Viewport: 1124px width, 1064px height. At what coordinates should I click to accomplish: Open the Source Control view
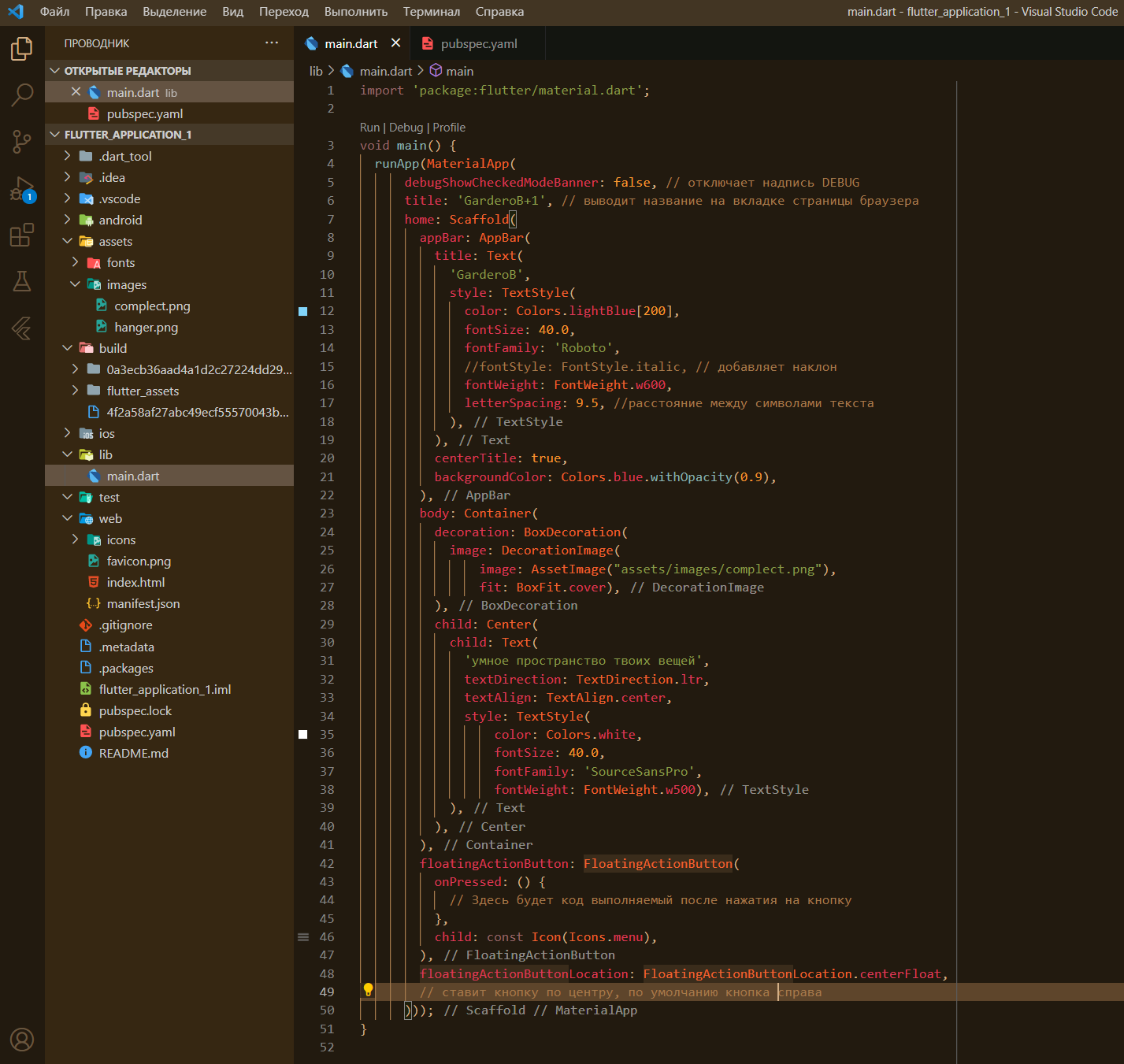(x=22, y=142)
